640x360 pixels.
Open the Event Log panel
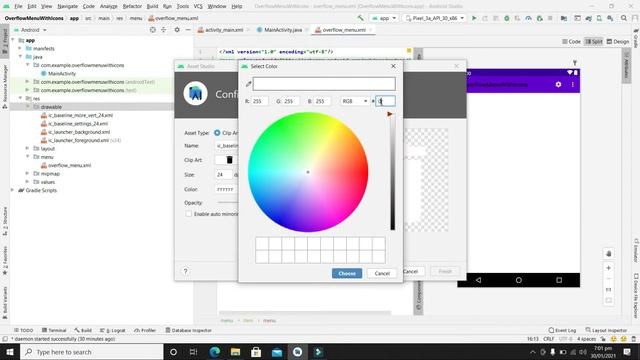[x=562, y=330]
